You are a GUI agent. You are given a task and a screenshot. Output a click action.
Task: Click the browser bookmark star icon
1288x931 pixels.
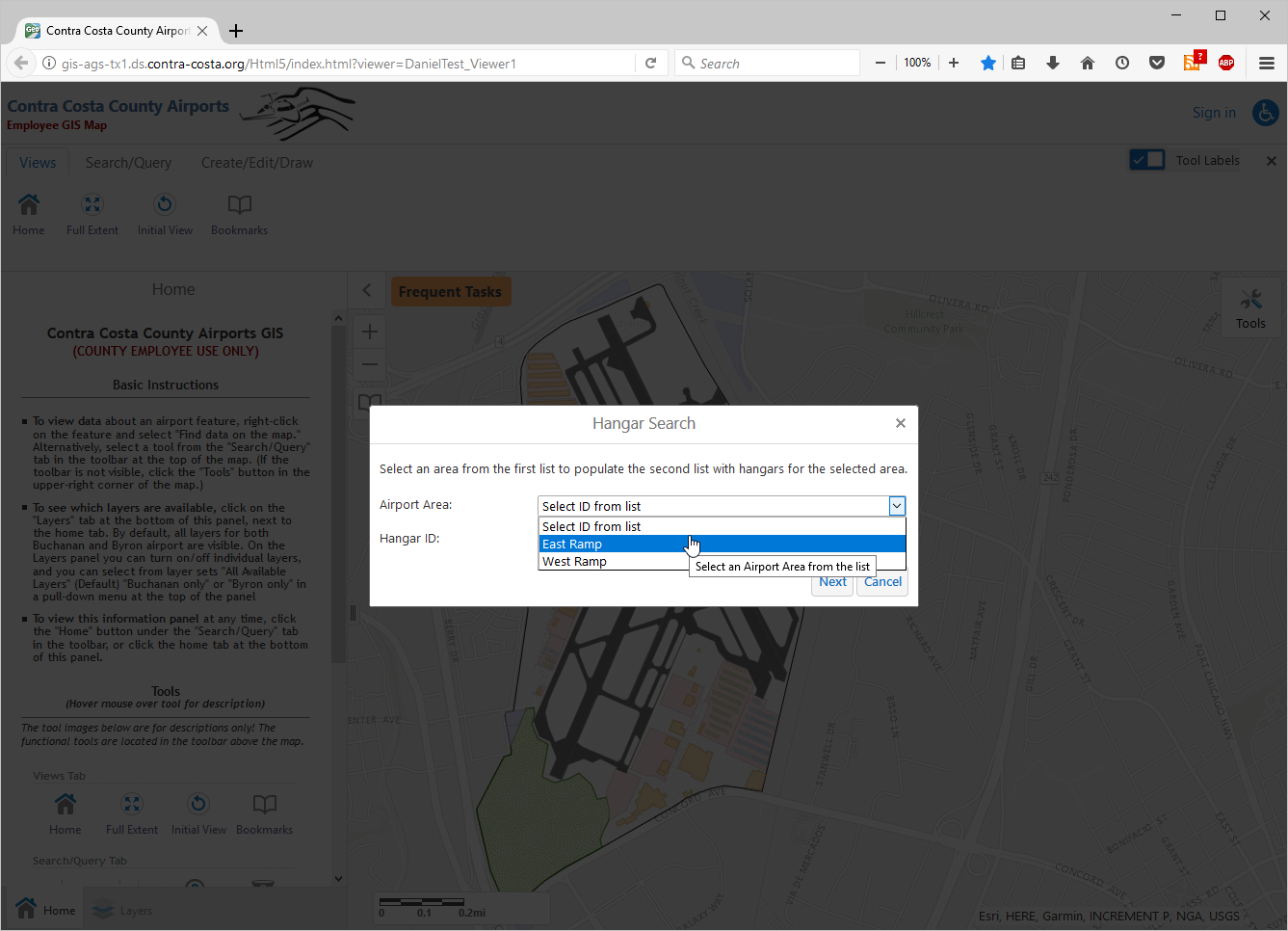pos(987,64)
